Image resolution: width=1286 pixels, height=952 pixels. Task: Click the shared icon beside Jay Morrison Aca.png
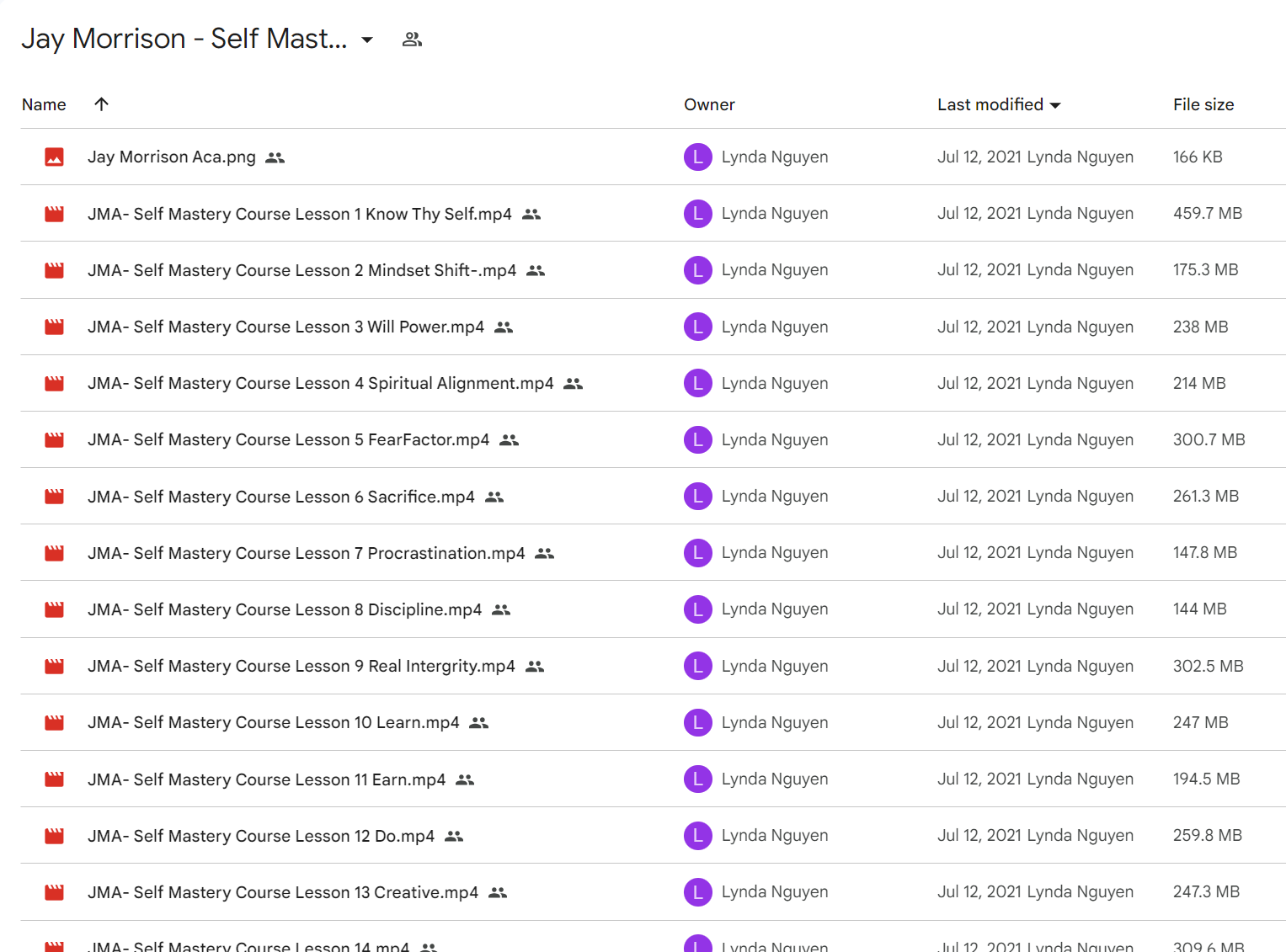pyautogui.click(x=275, y=157)
